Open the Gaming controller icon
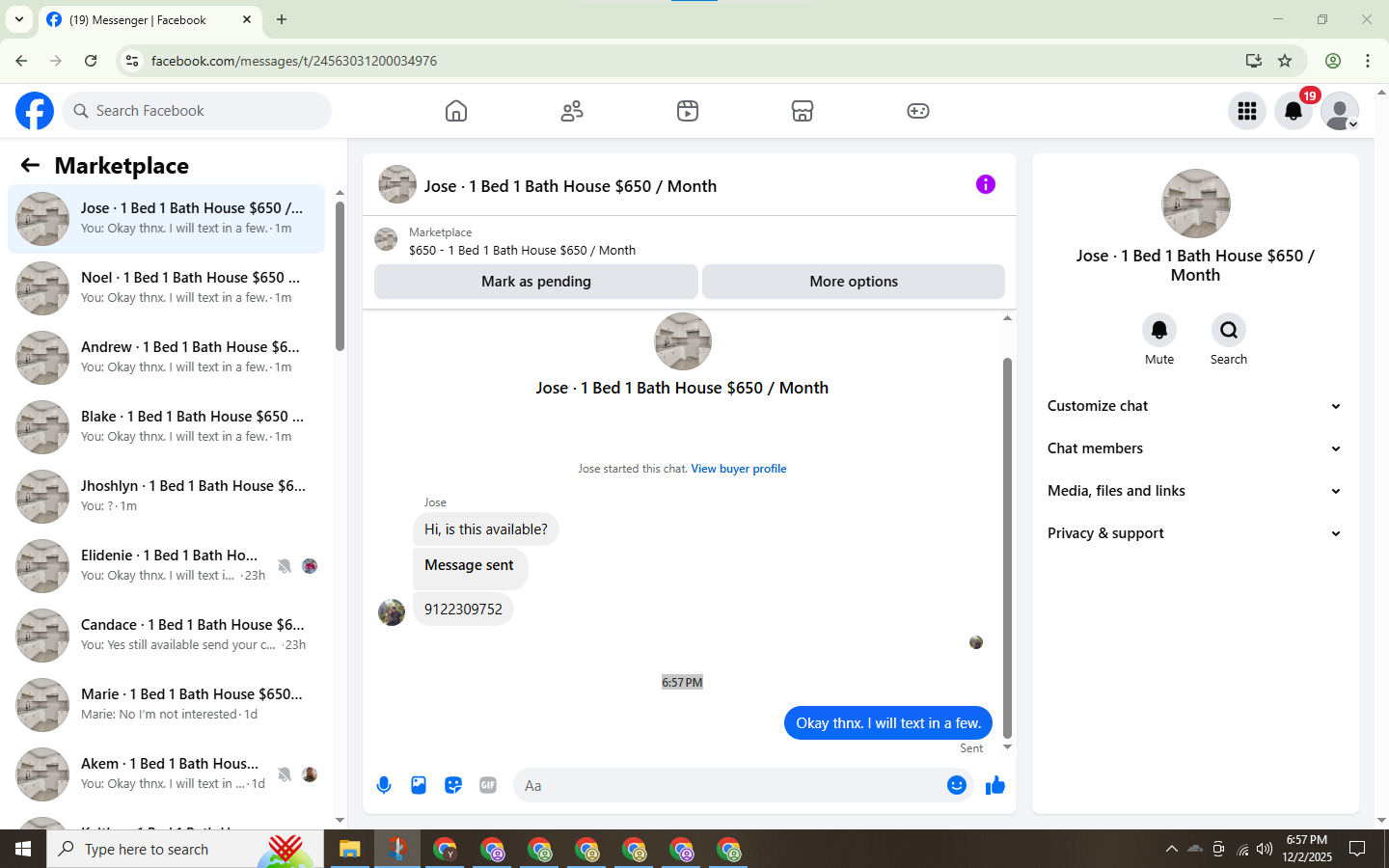The width and height of the screenshot is (1389, 868). click(x=918, y=111)
